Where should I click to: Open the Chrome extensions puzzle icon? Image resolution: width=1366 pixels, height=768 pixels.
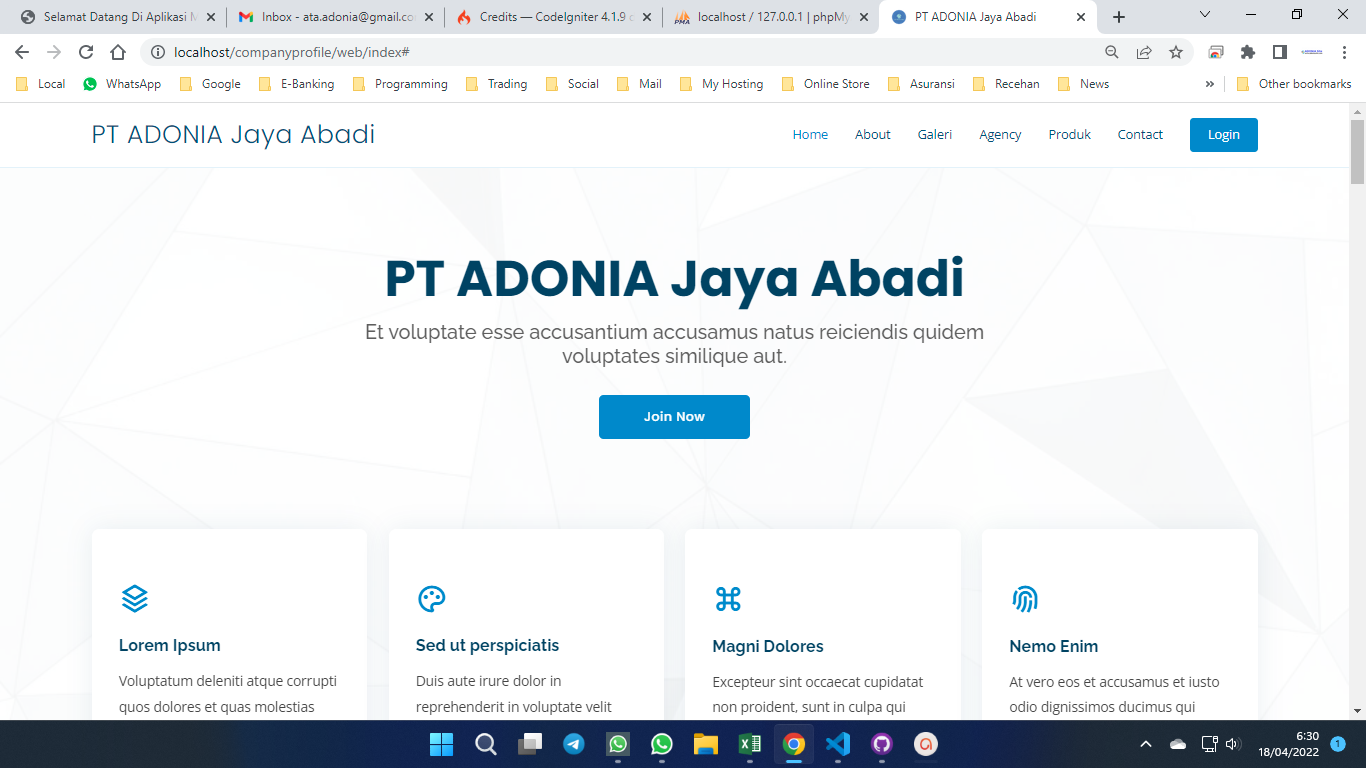tap(1248, 52)
